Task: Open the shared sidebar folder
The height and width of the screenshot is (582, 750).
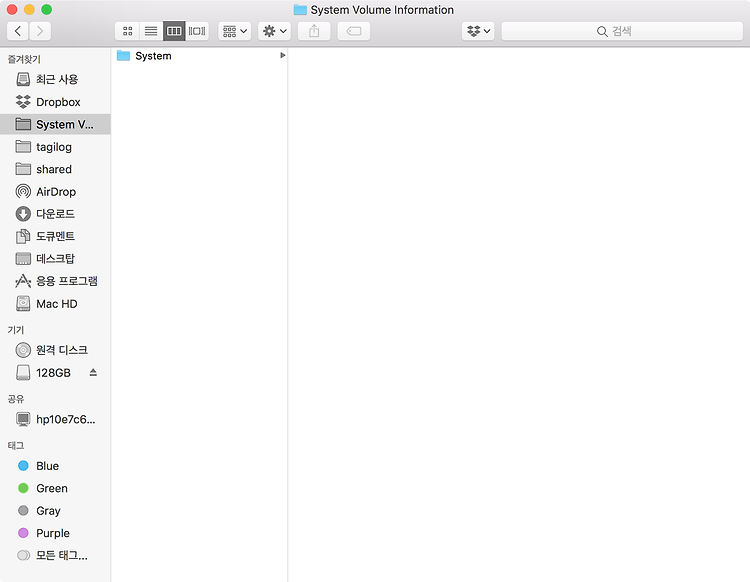Action: pos(55,169)
